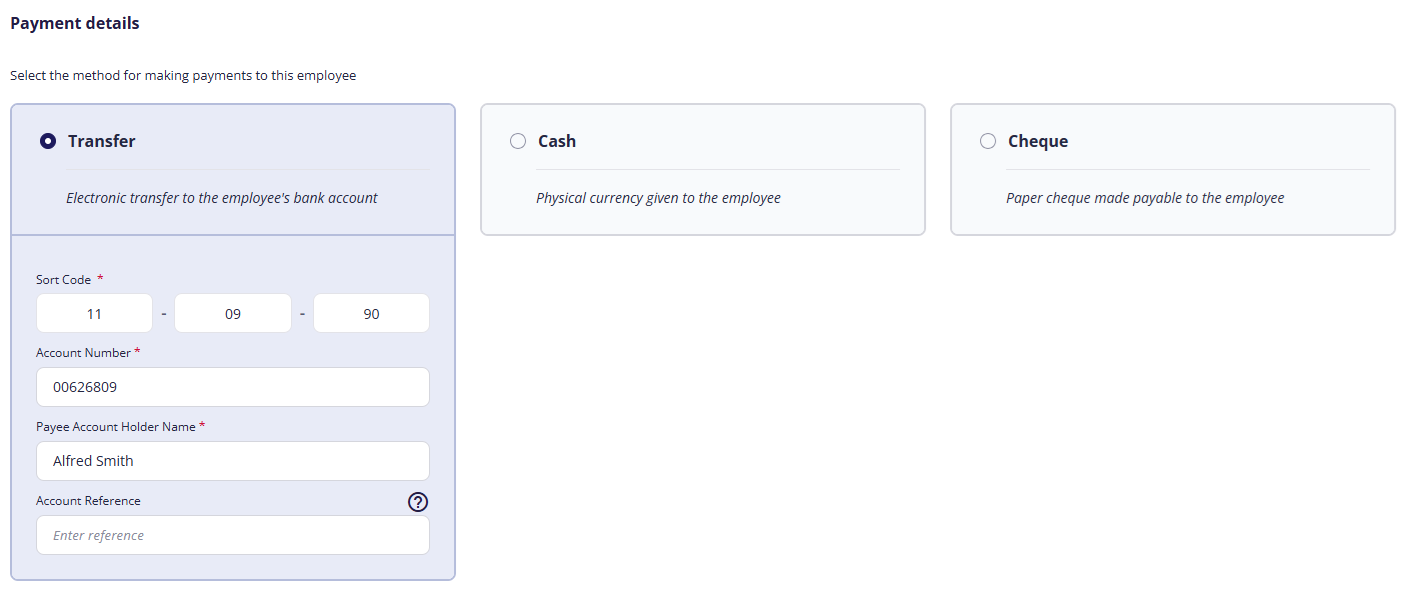1412x595 pixels.
Task: Click the 'Electronic transfer to the employee's bank account' text
Action: pos(222,198)
